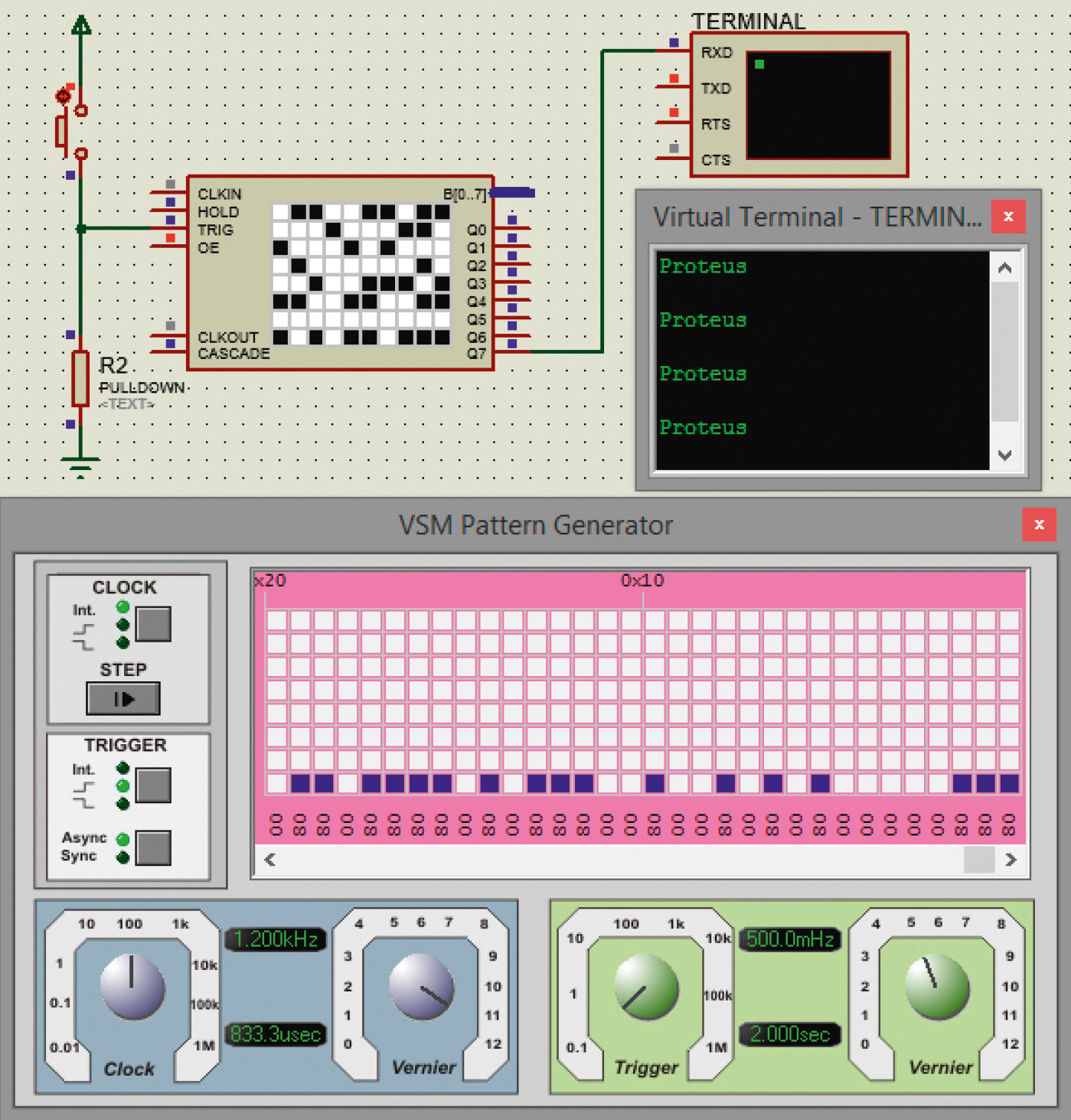Image resolution: width=1071 pixels, height=1120 pixels.
Task: Click the last filled cell in bottom pattern row
Action: tap(1009, 783)
